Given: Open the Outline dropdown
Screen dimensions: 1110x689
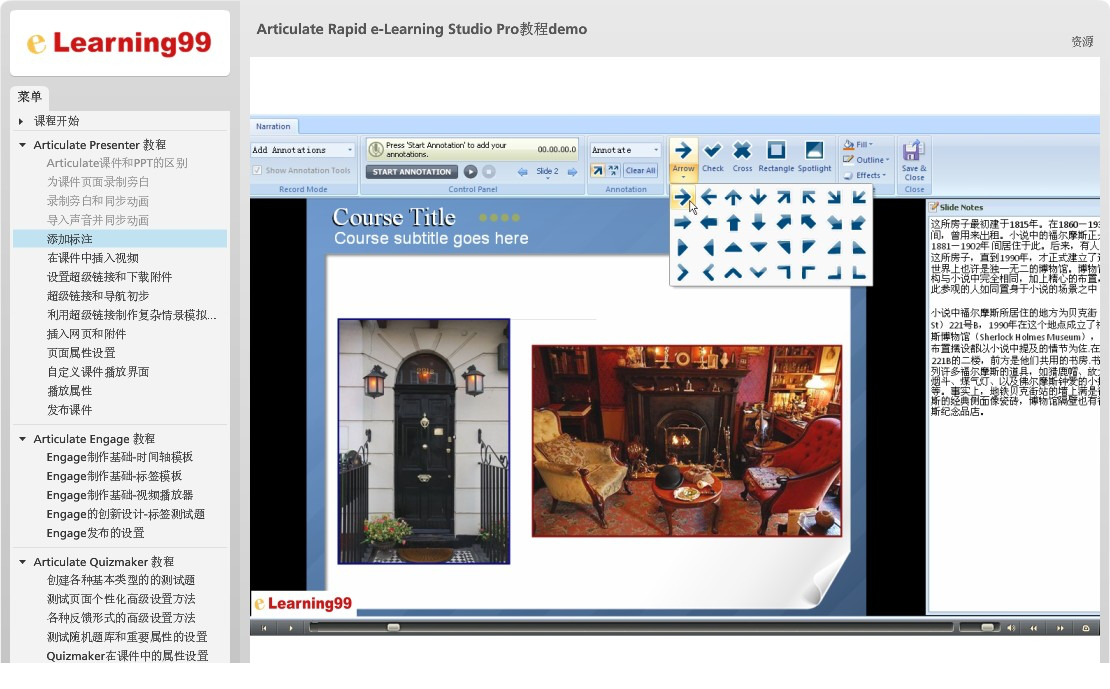Looking at the screenshot, I should pyautogui.click(x=866, y=160).
